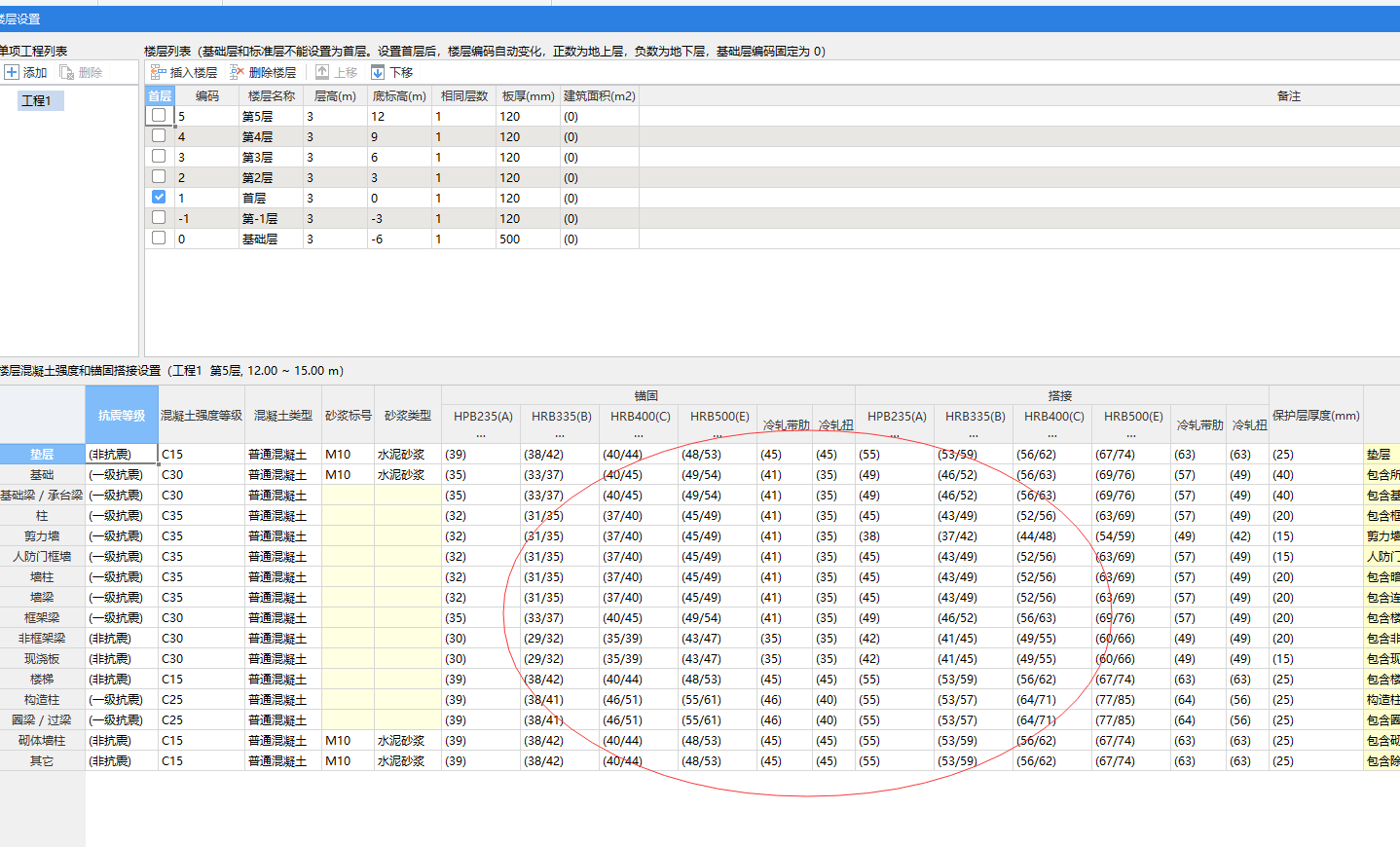Check the 首层 box for 第-1层

159,218
